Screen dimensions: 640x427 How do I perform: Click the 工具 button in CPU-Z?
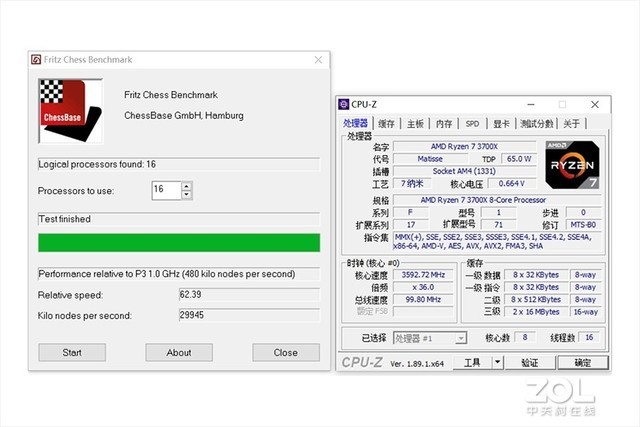pos(473,363)
